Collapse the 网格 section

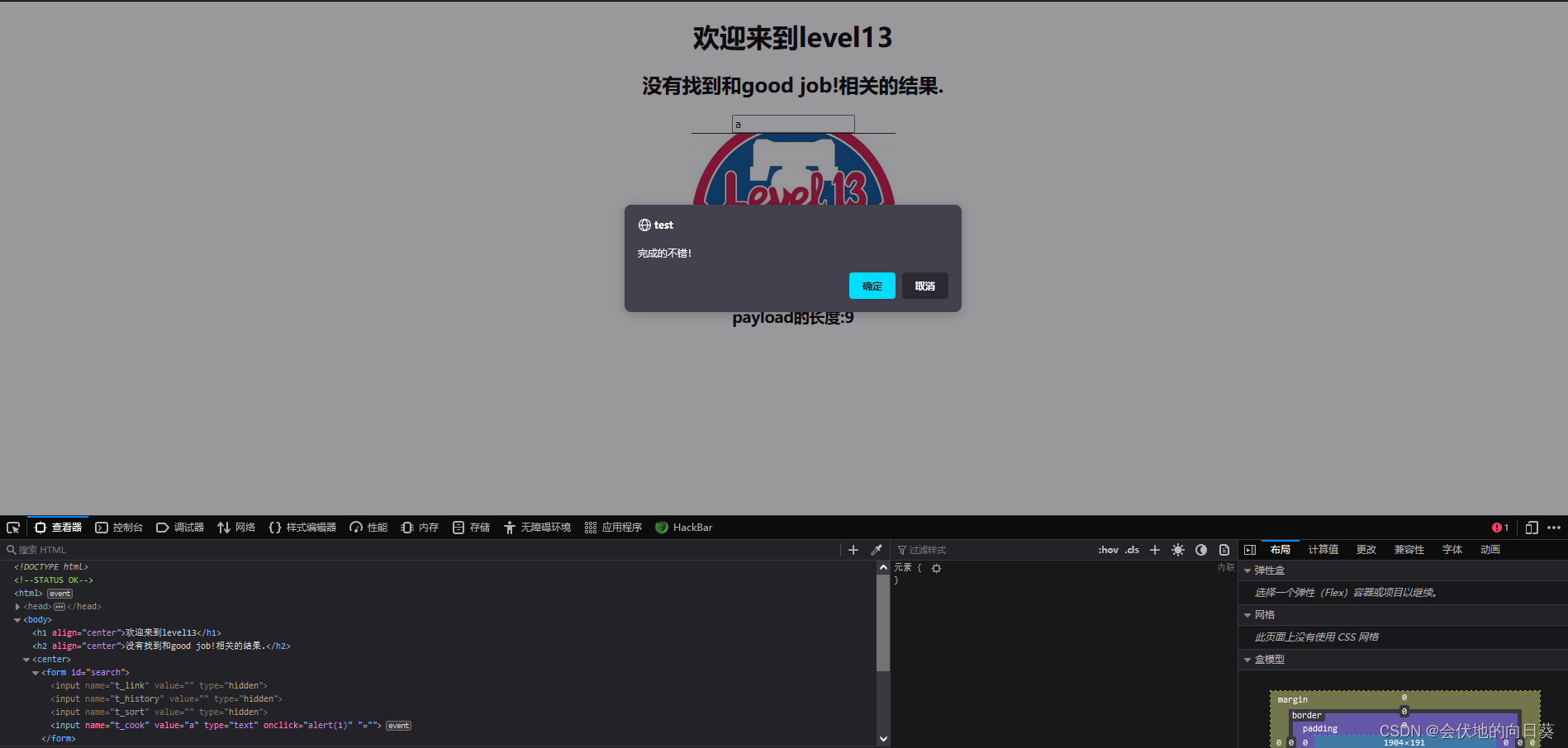click(x=1248, y=614)
